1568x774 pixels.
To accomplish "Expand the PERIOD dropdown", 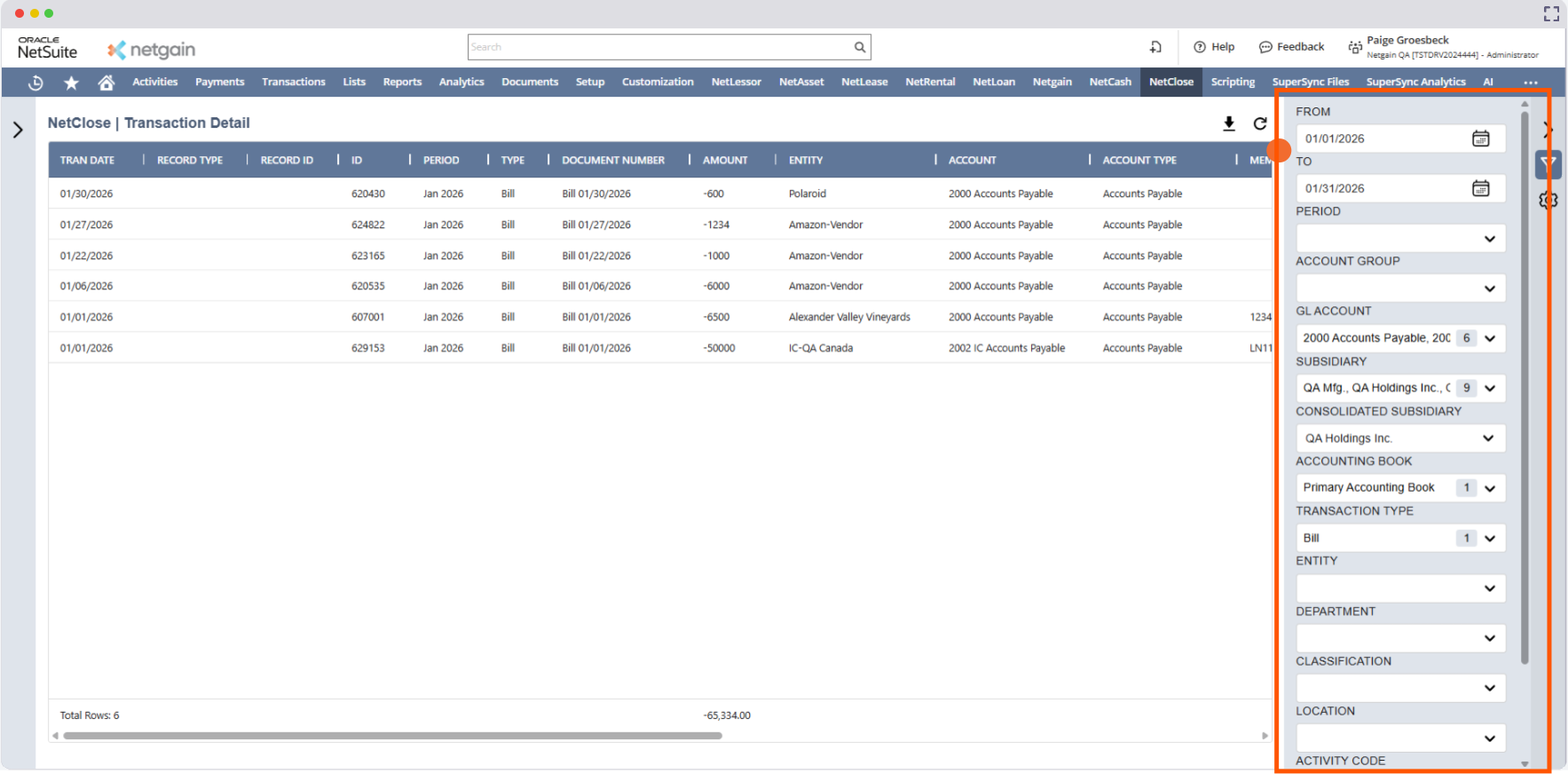I will [1489, 239].
